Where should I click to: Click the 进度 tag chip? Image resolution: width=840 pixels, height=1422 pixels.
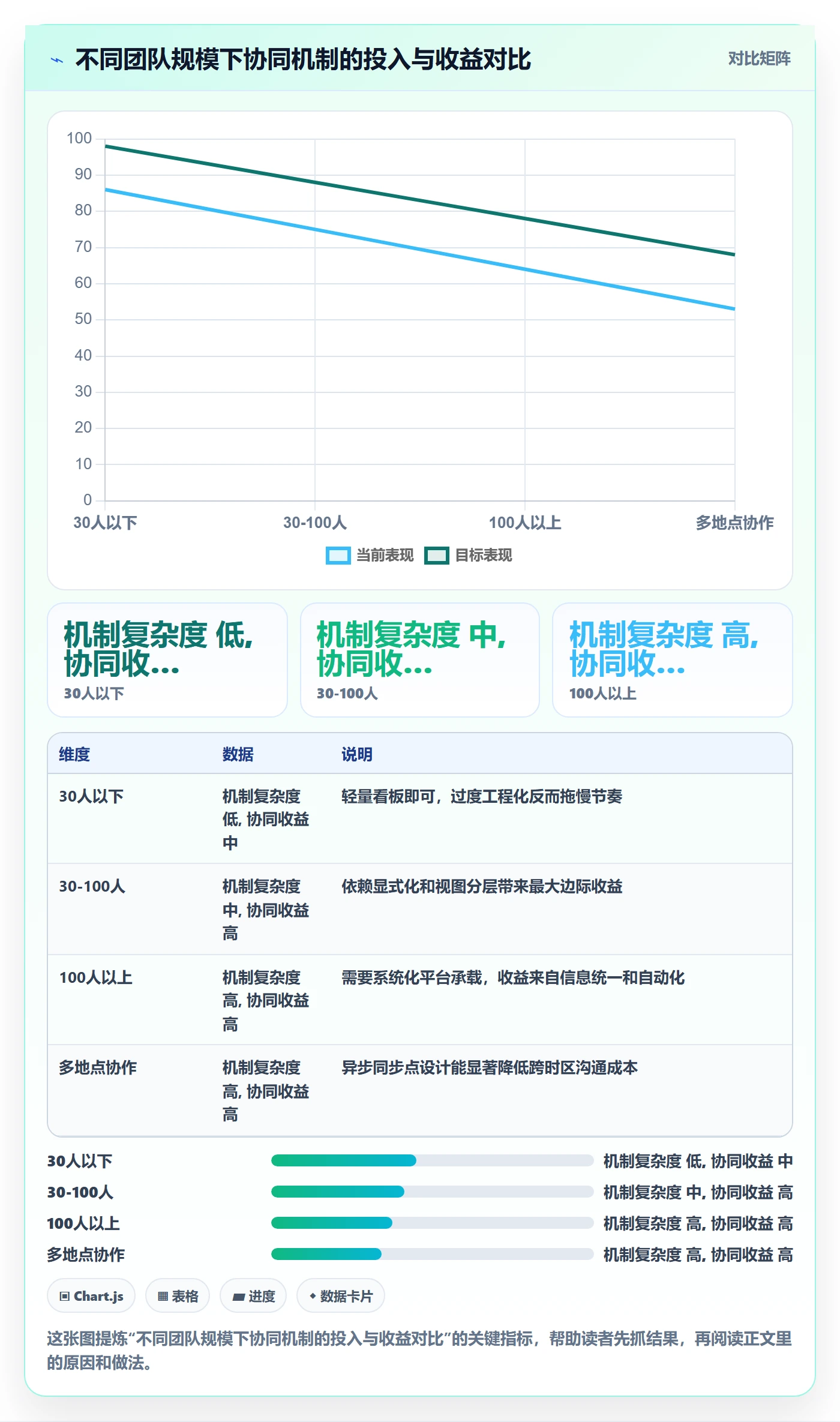[253, 1296]
